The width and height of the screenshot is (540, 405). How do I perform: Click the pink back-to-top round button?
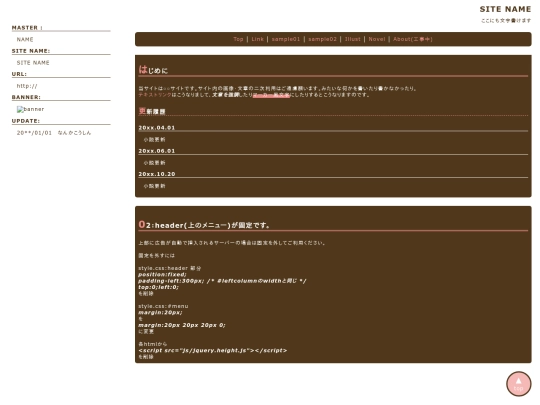tap(518, 384)
